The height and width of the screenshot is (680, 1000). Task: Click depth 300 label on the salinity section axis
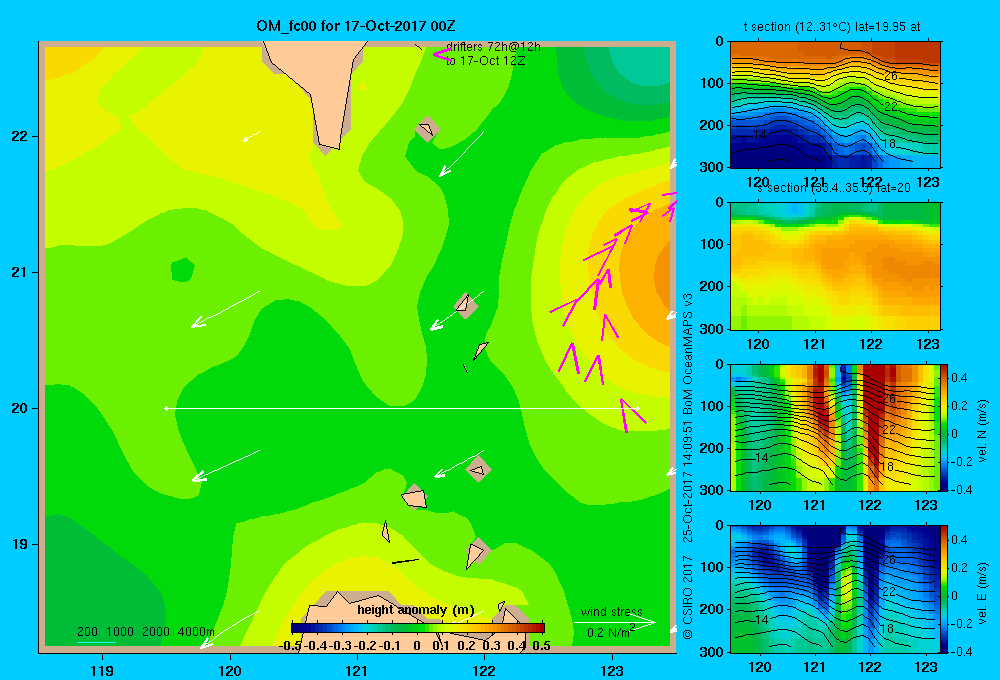pos(712,329)
